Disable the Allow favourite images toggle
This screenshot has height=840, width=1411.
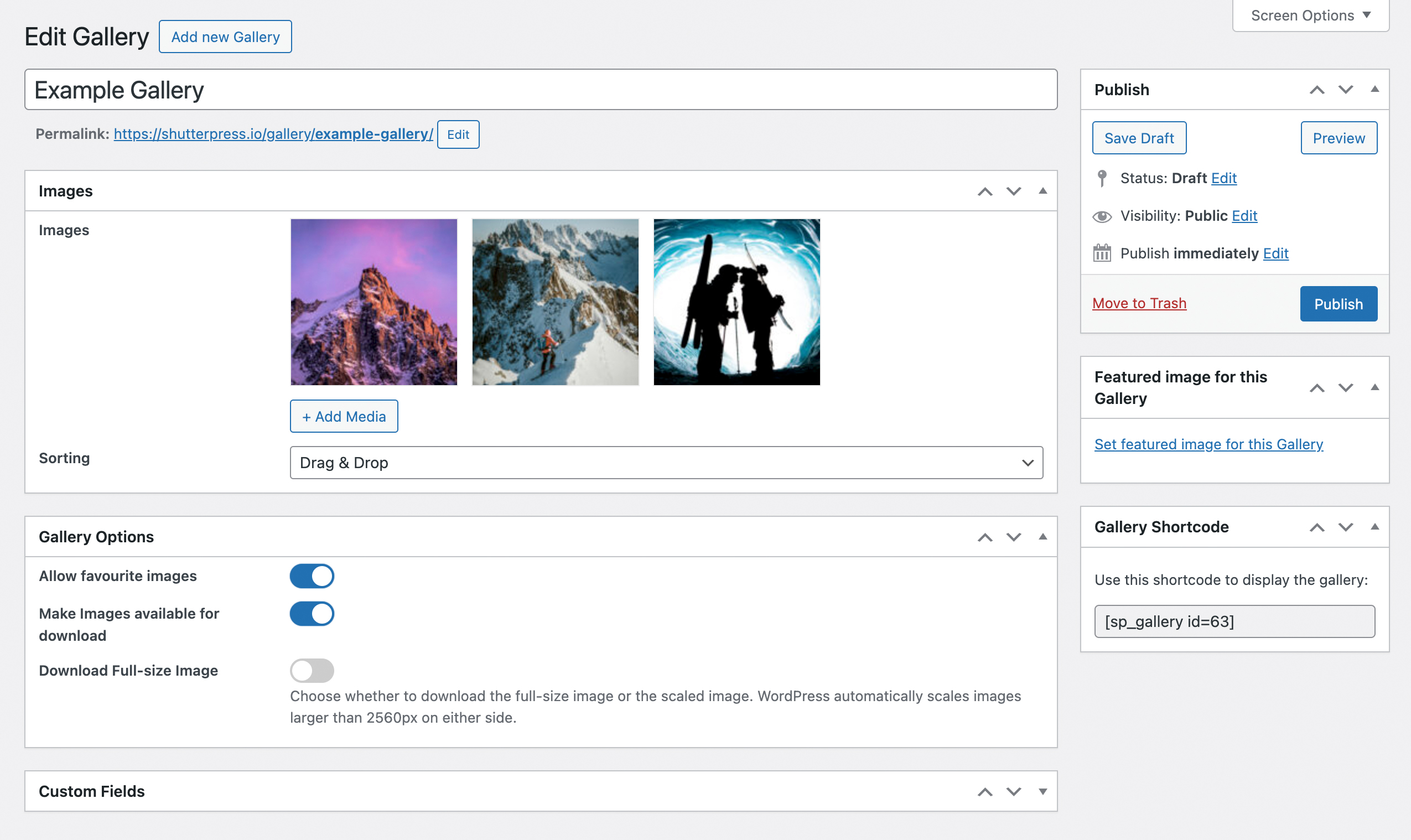[312, 575]
